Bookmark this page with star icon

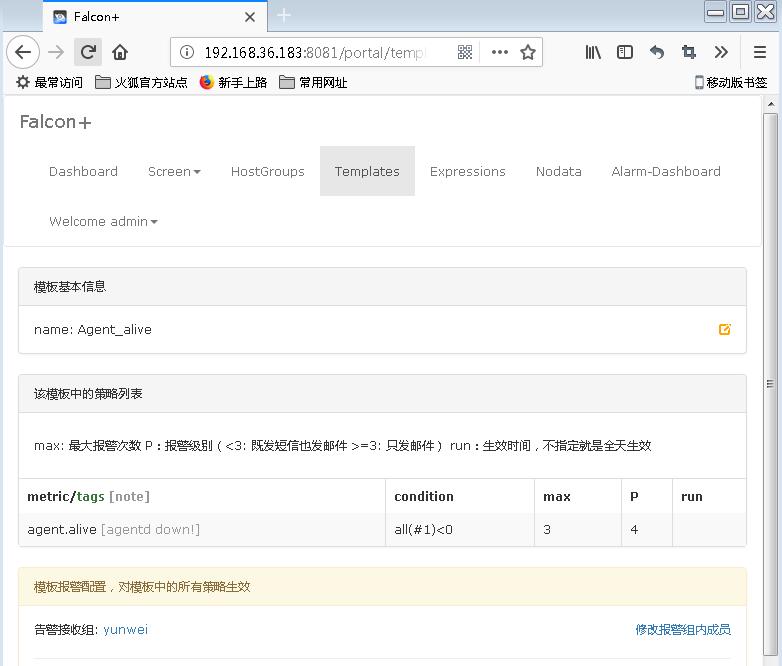528,52
